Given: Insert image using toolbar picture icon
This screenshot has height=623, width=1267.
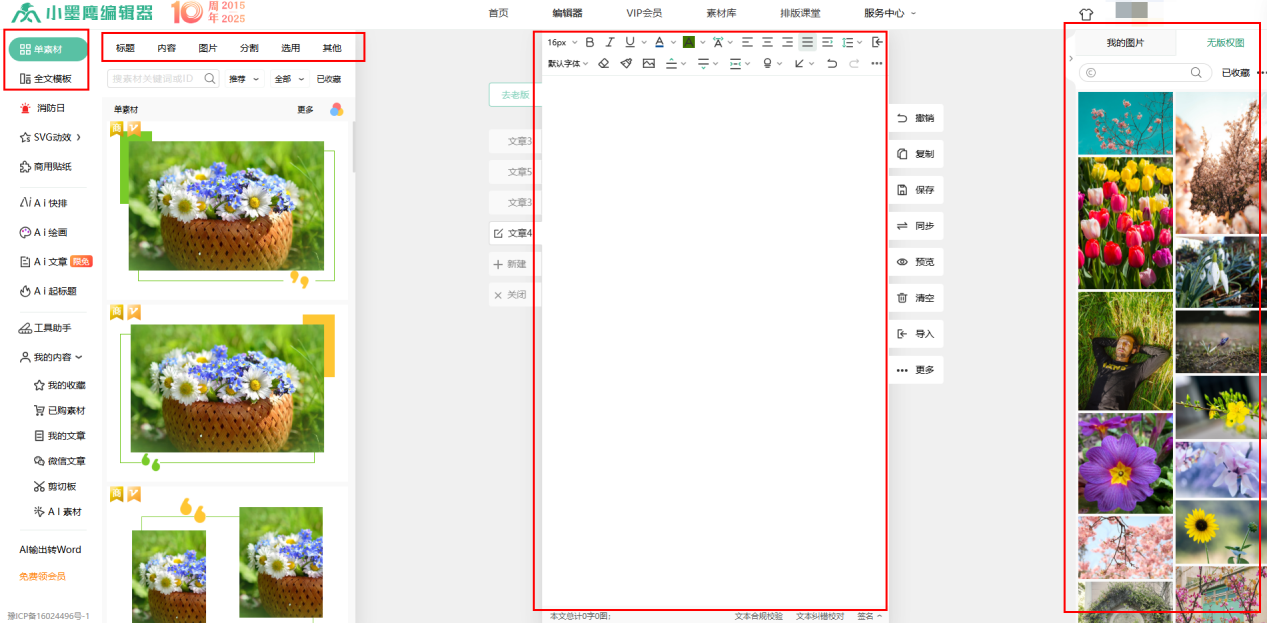Looking at the screenshot, I should (x=649, y=63).
